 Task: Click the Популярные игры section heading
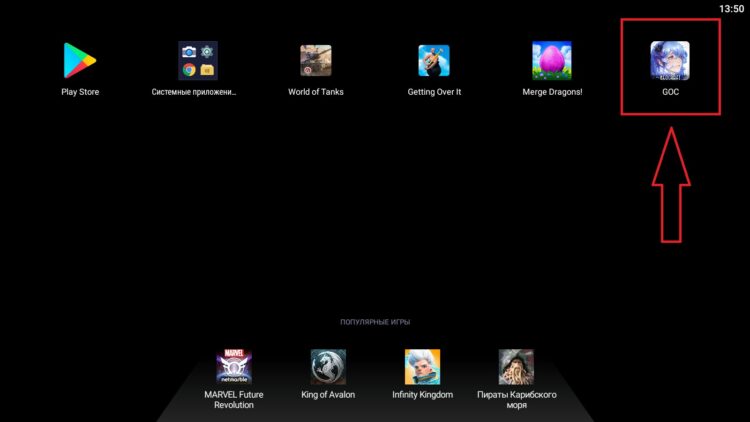pyautogui.click(x=375, y=322)
